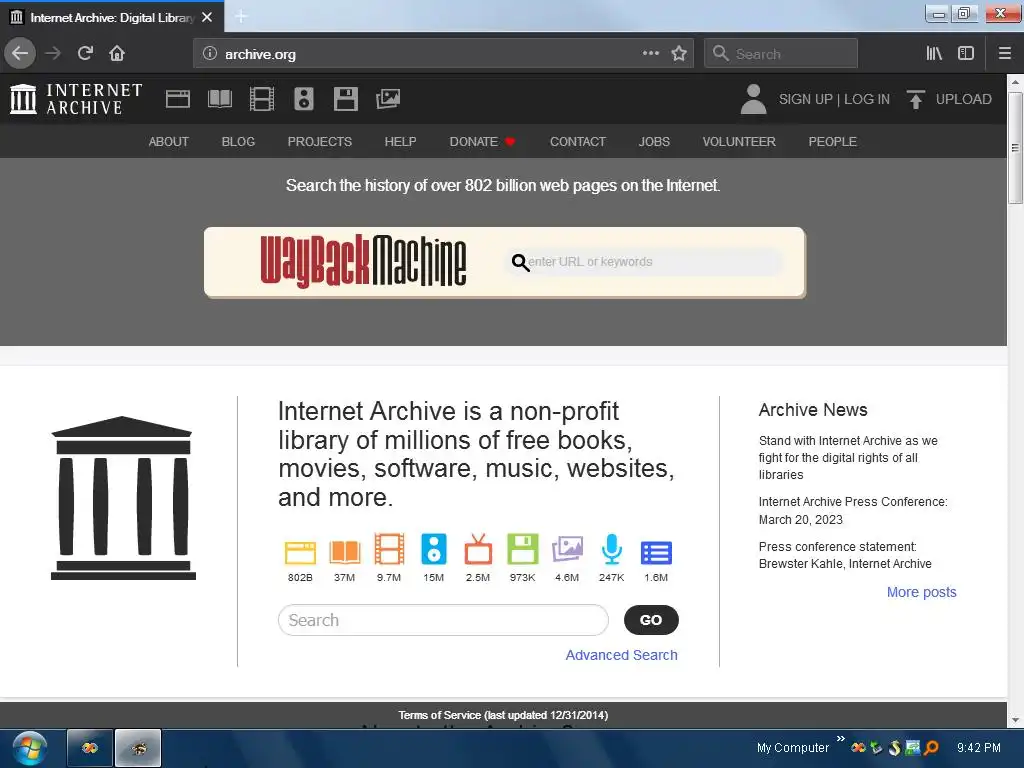Open the VOLUNTEER menu item

[739, 142]
